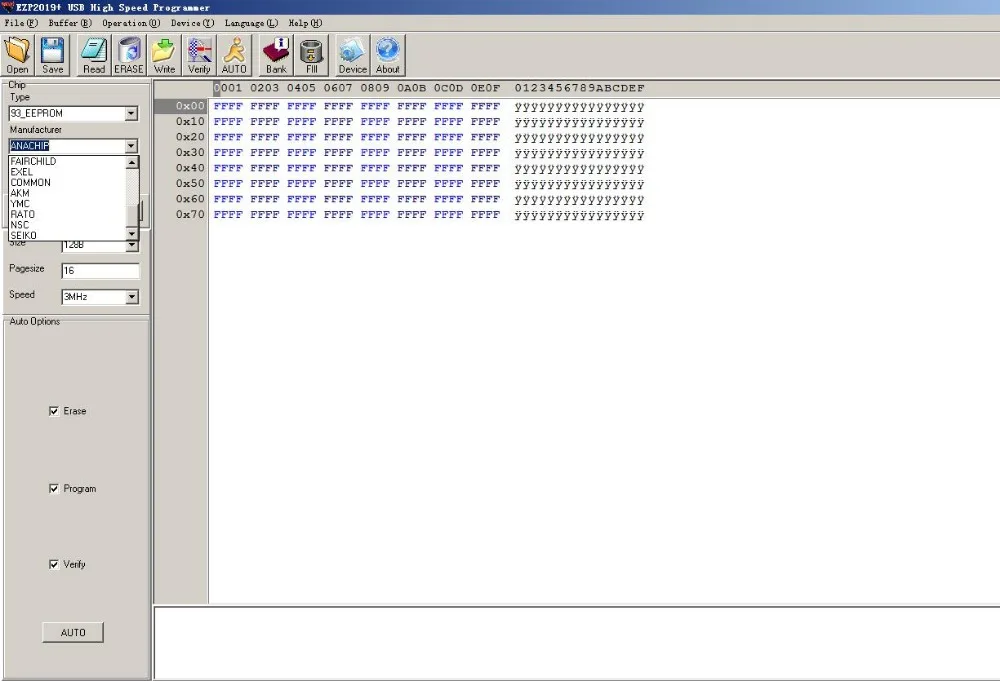
Task: Save the buffer with the Save icon
Action: (x=52, y=55)
